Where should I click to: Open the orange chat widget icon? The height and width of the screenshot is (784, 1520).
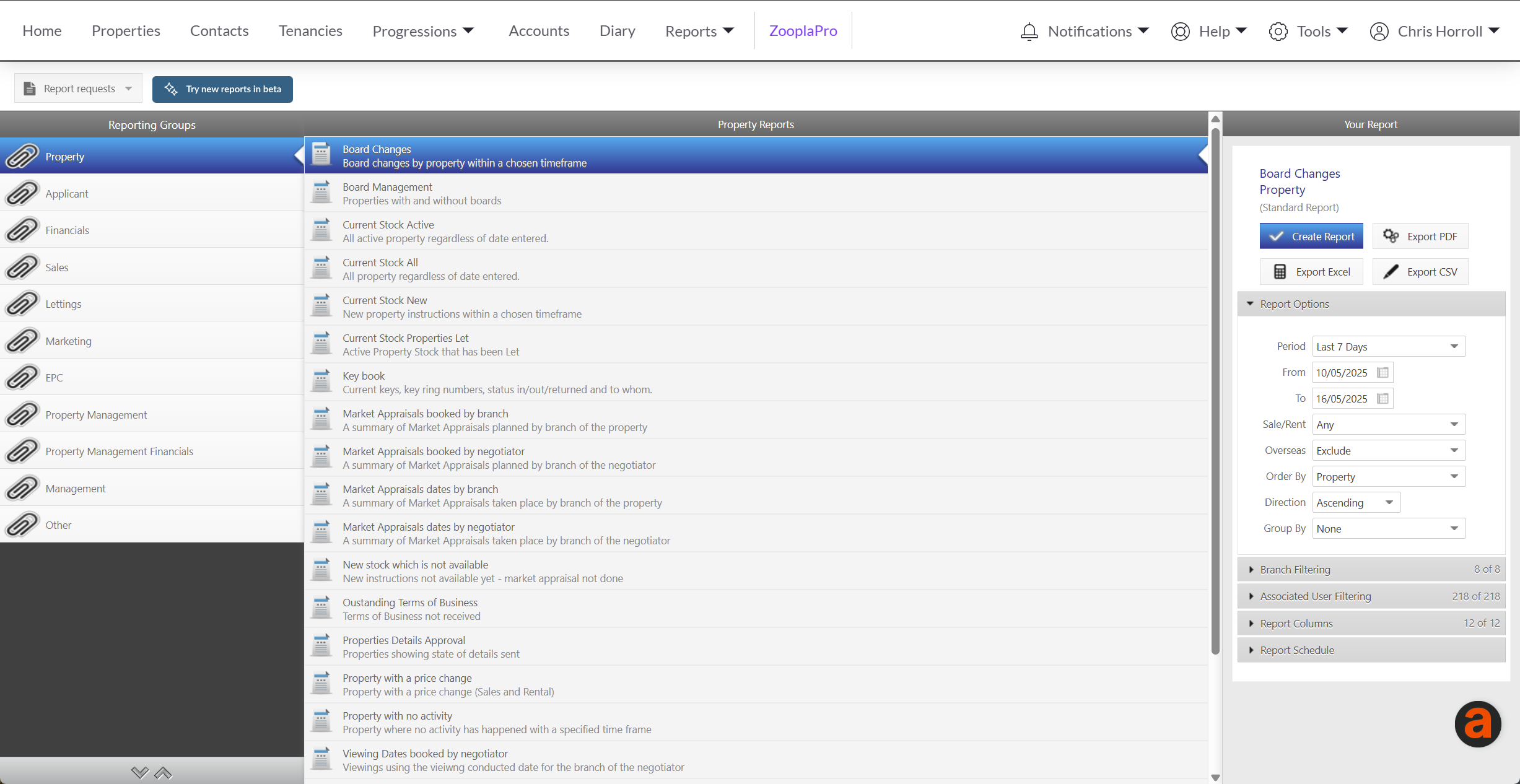(1477, 724)
